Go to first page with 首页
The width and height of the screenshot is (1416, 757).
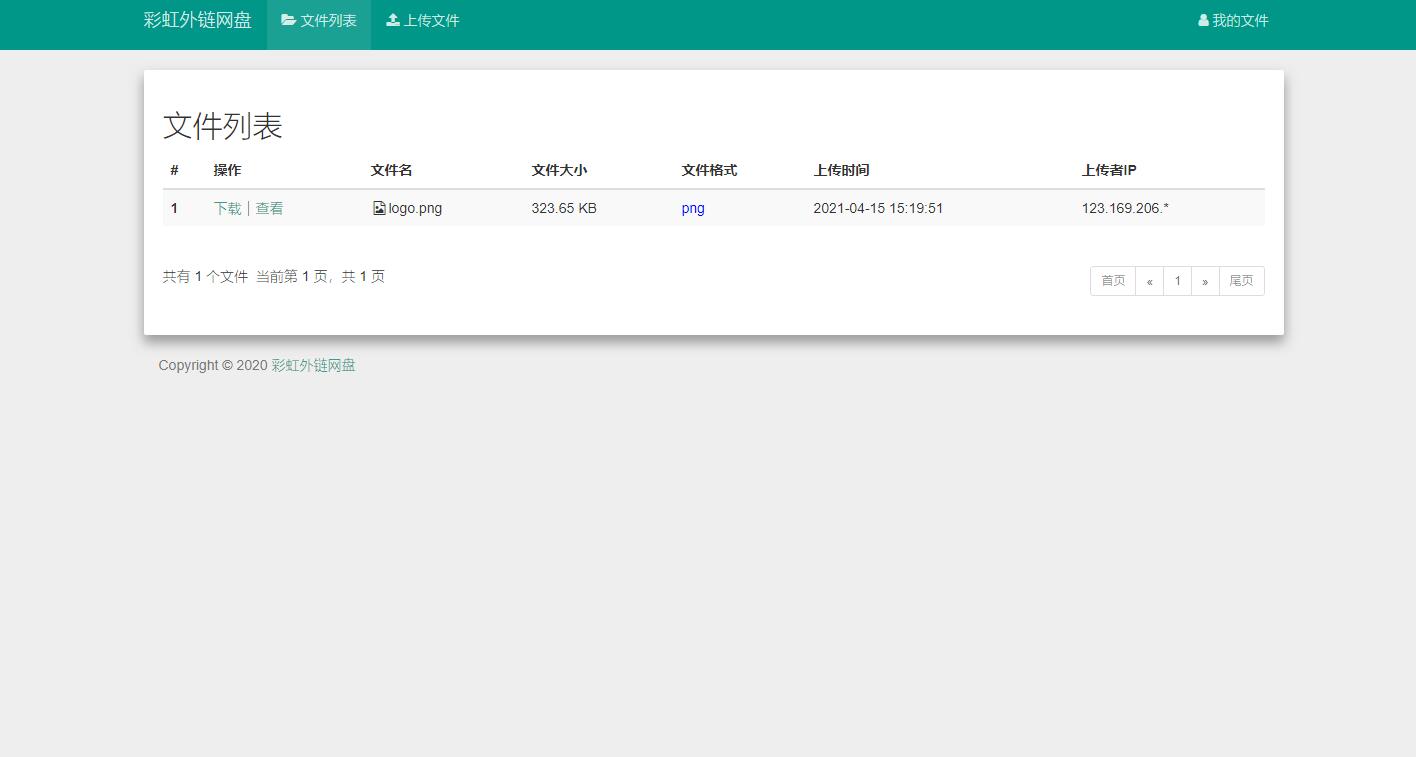[x=1113, y=281]
